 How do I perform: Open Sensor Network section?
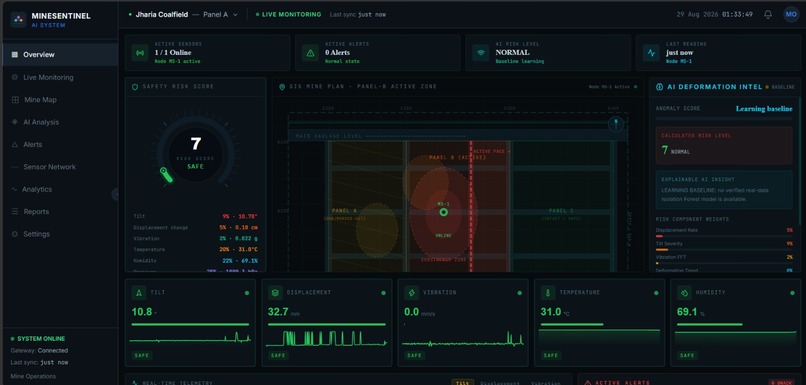pyautogui.click(x=60, y=167)
